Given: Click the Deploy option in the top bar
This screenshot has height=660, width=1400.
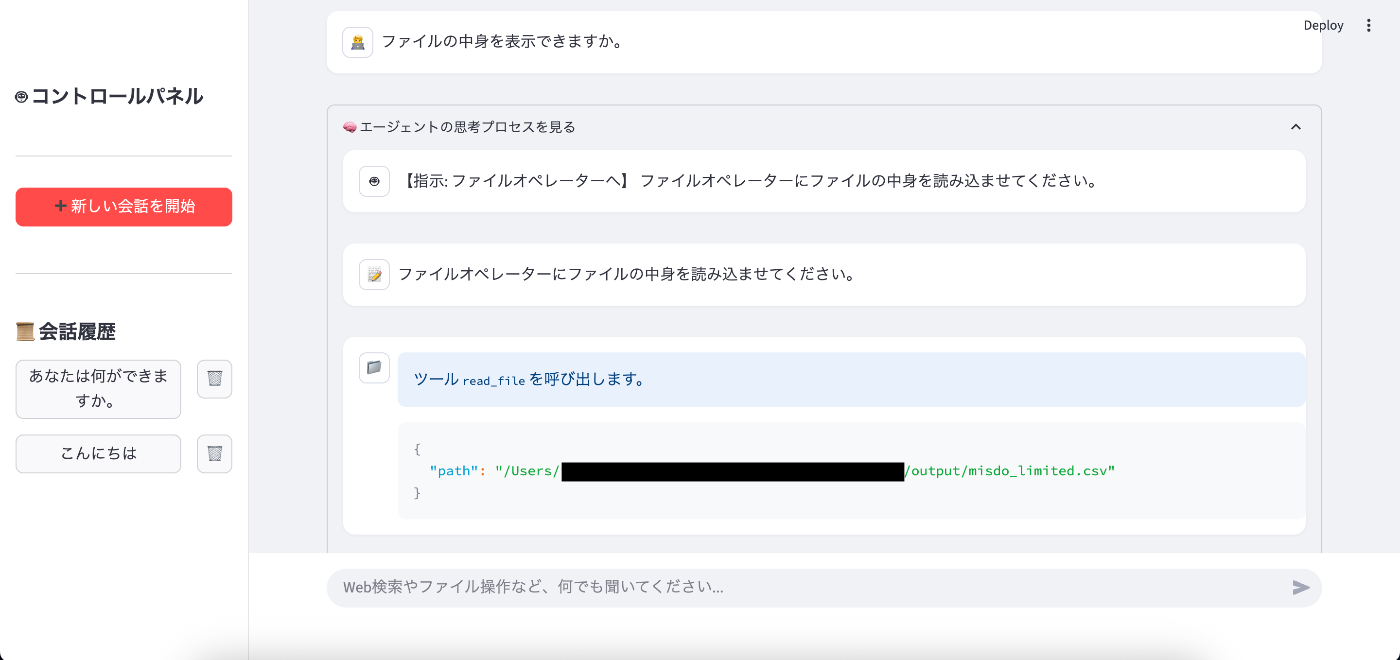Looking at the screenshot, I should (x=1323, y=25).
